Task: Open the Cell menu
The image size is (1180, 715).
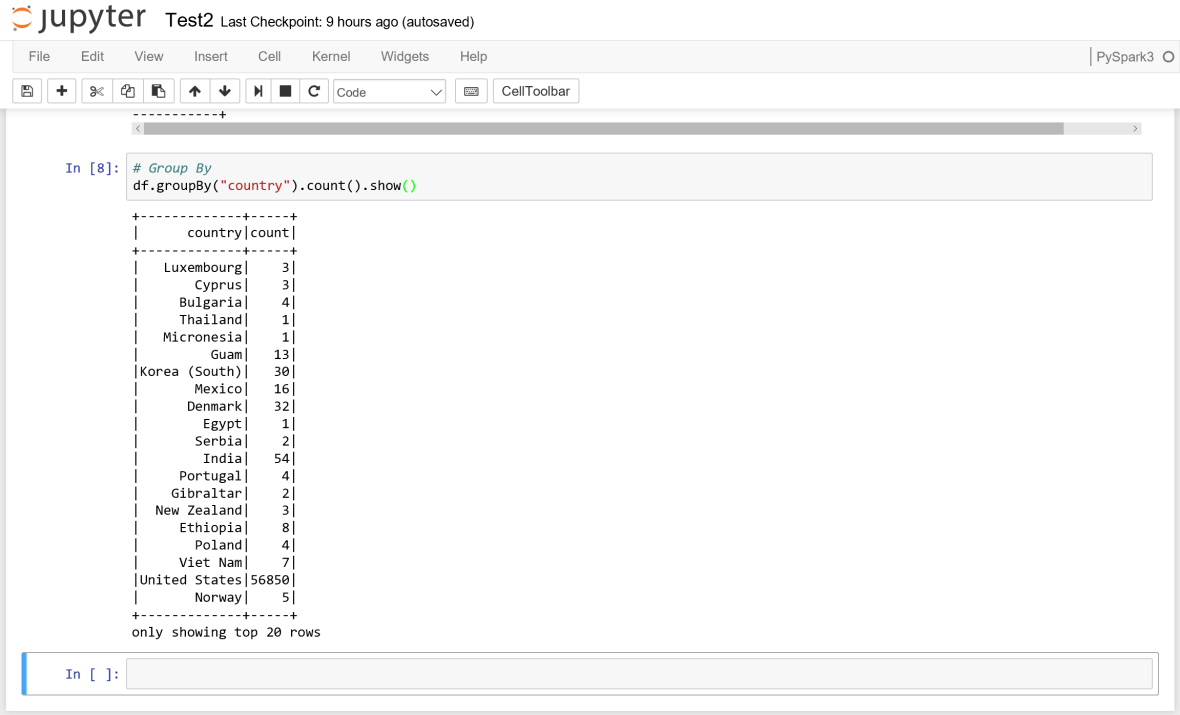Action: click(269, 57)
